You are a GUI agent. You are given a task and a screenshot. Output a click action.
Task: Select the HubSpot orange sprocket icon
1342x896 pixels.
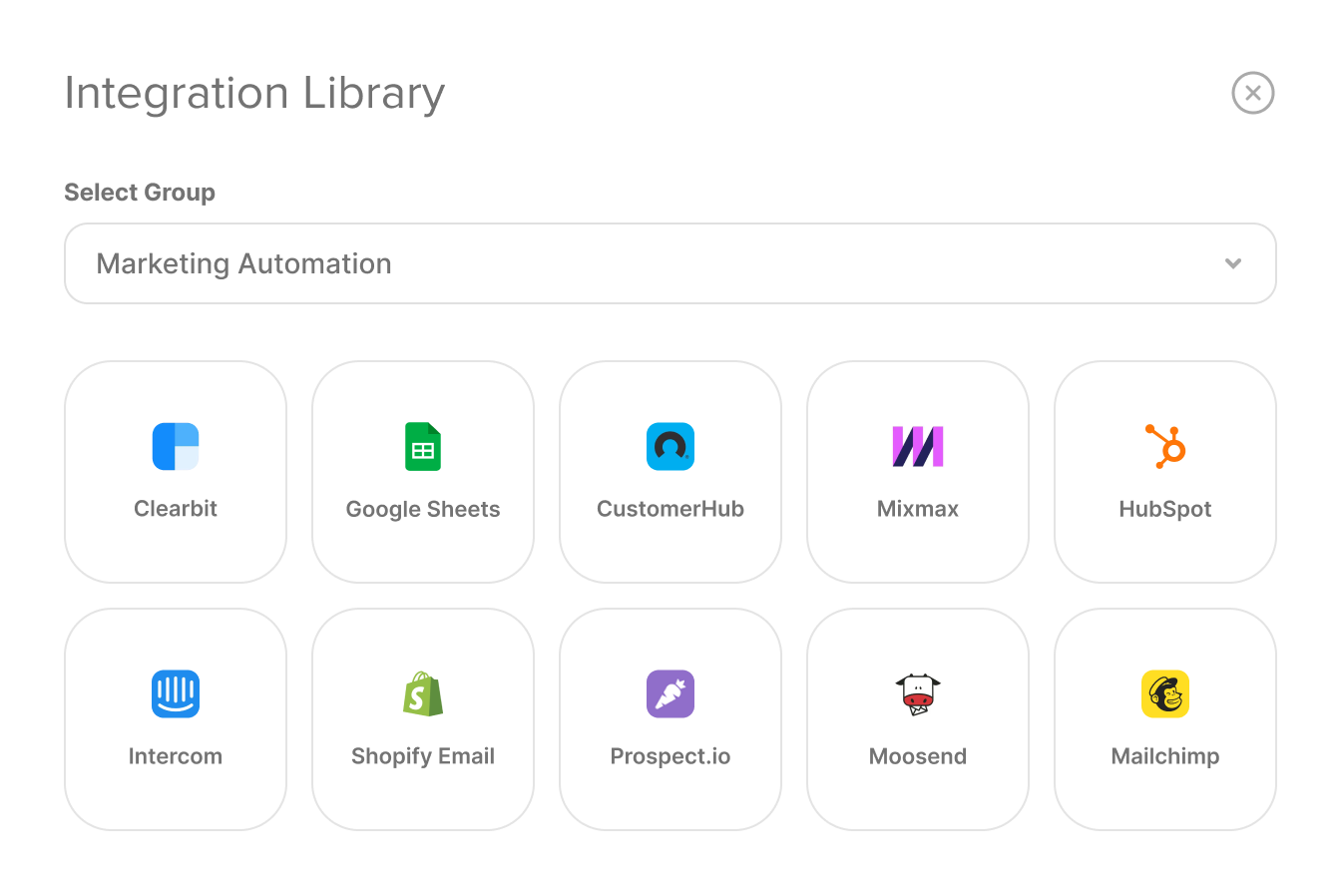tap(1165, 446)
